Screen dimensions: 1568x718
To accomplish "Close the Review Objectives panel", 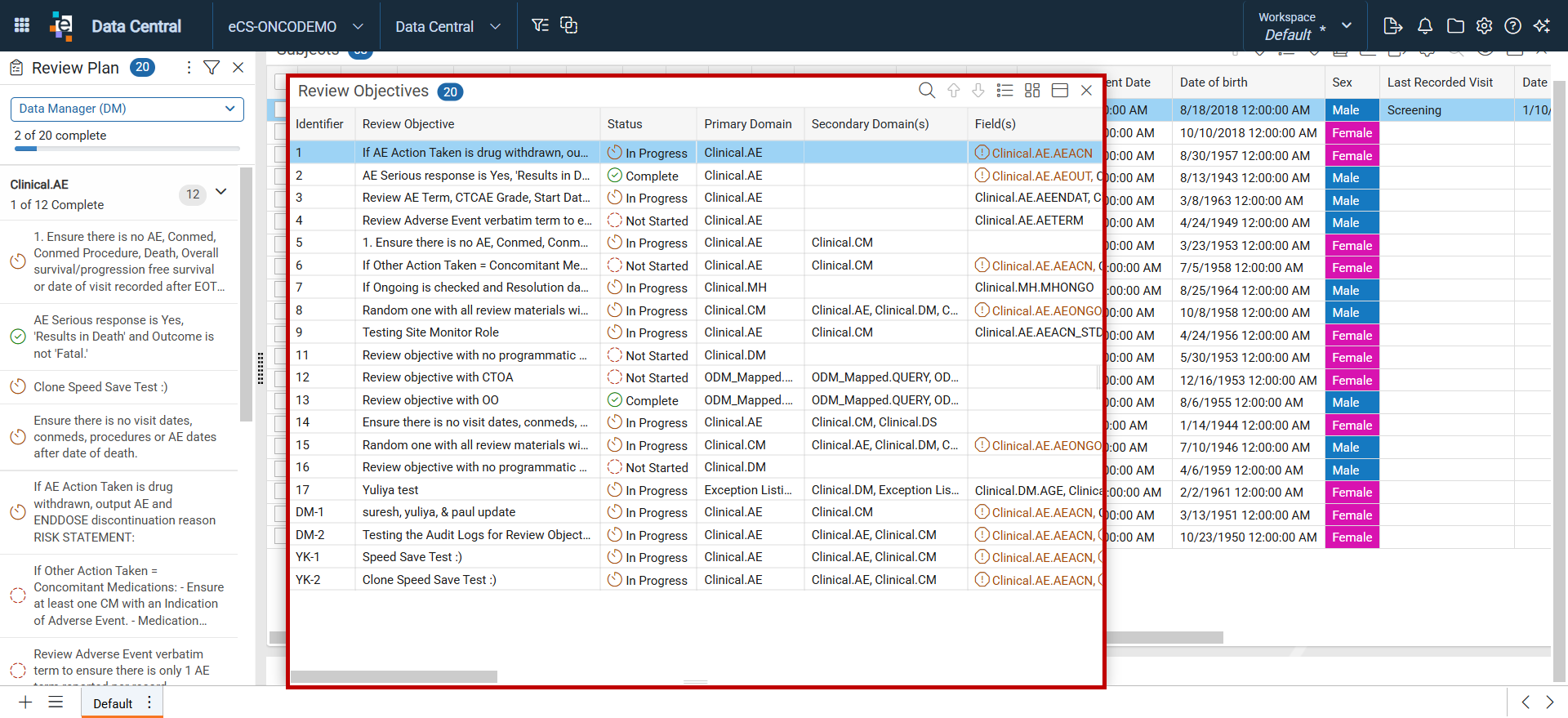I will [1086, 91].
